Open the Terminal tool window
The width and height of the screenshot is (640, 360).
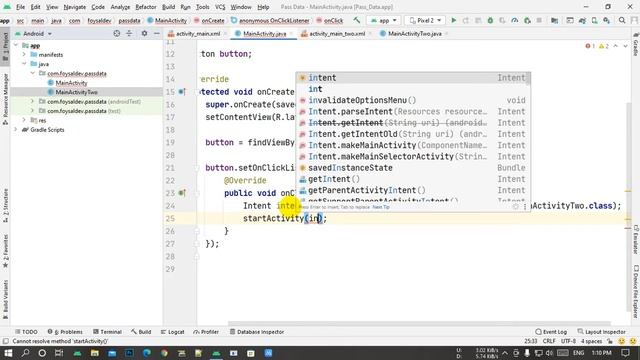(107, 332)
